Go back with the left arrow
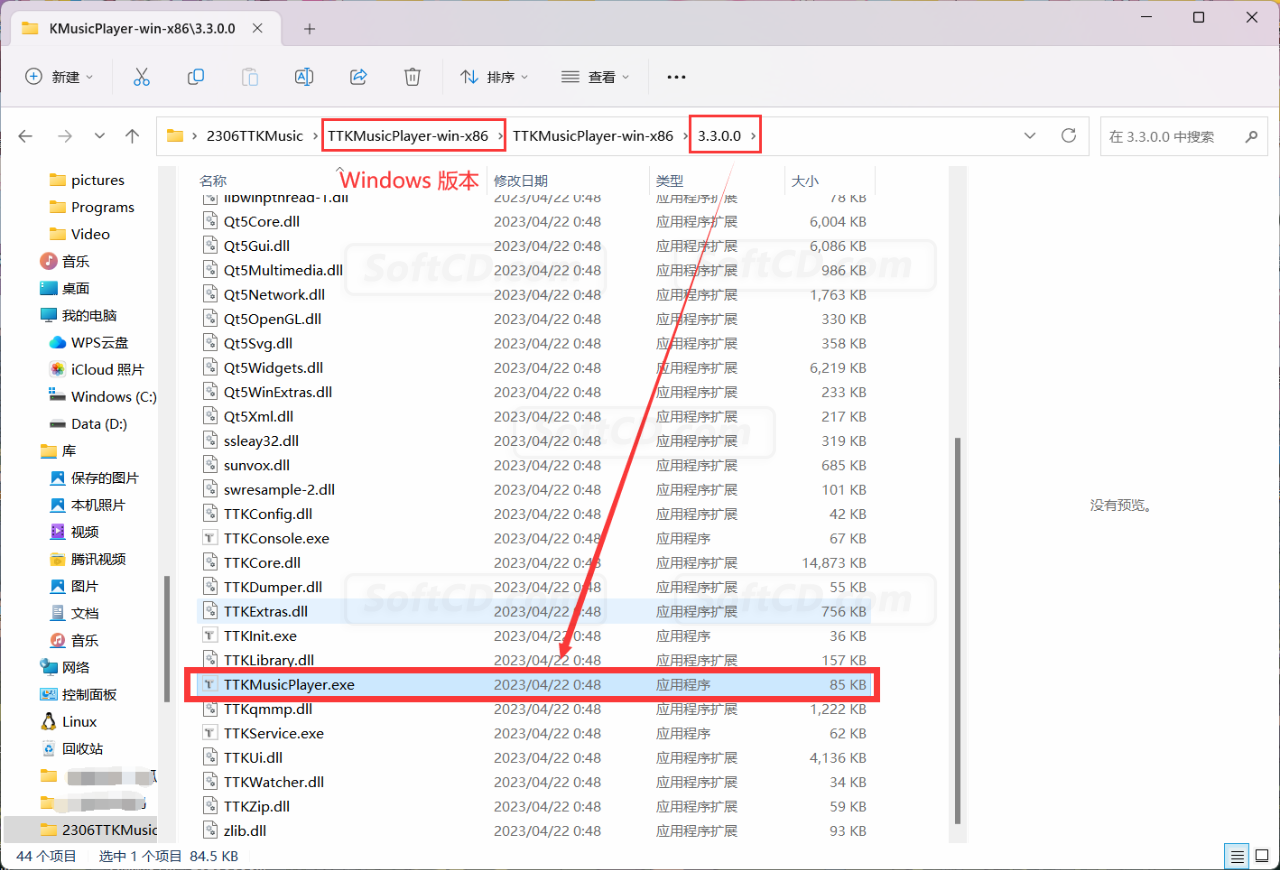Screen dimensions: 1280x870 coord(26,136)
